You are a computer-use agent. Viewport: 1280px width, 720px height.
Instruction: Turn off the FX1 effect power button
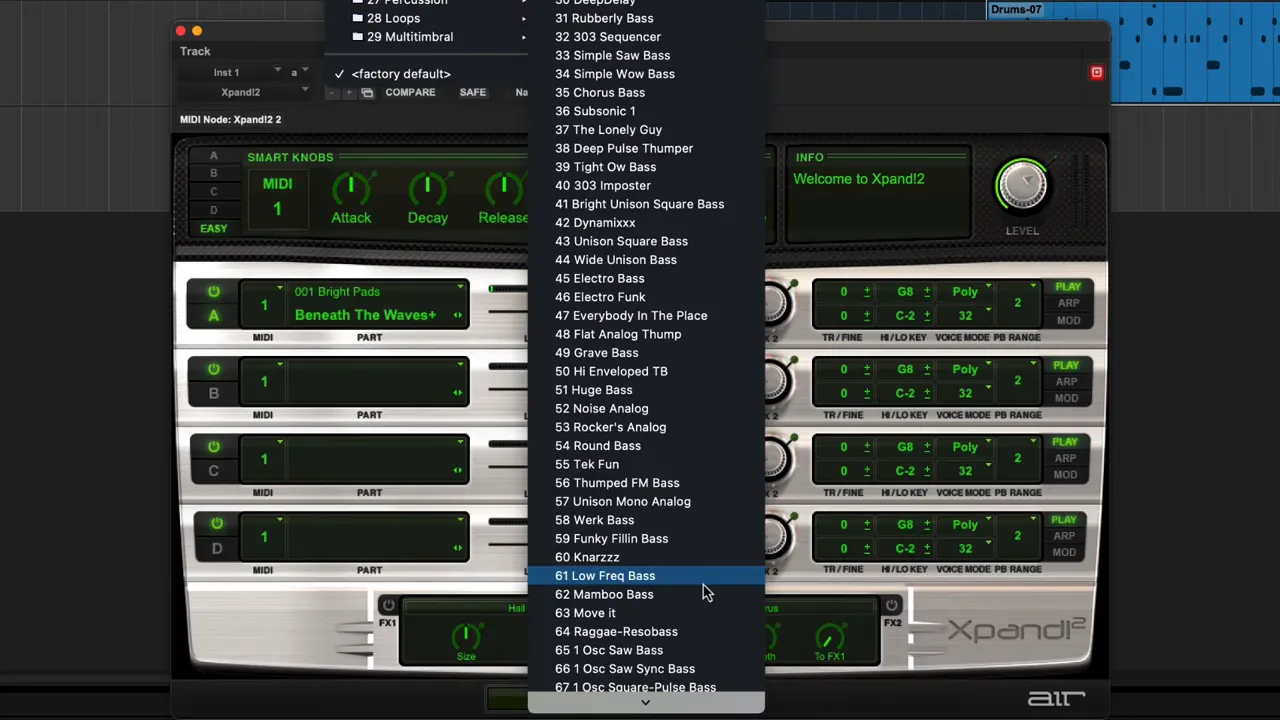click(388, 605)
